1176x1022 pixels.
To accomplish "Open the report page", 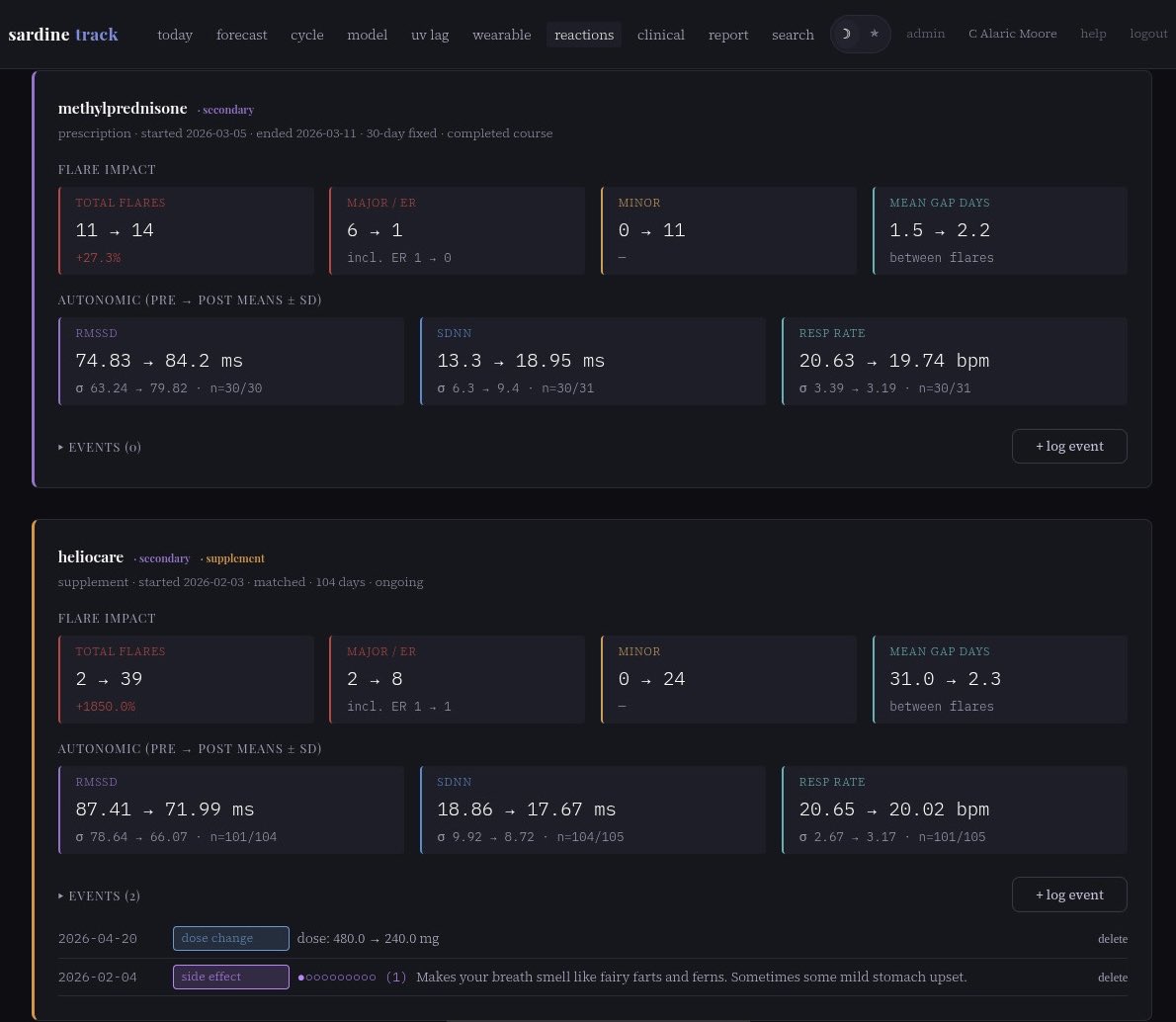I will click(x=728, y=35).
